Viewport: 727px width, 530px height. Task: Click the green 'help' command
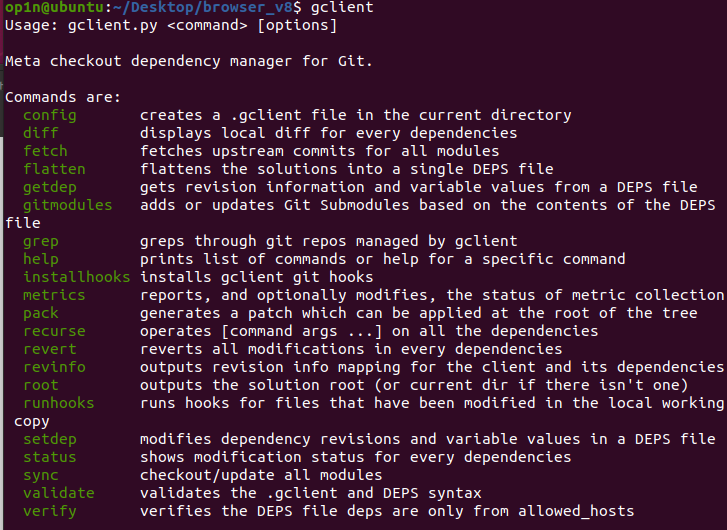[x=41, y=259]
